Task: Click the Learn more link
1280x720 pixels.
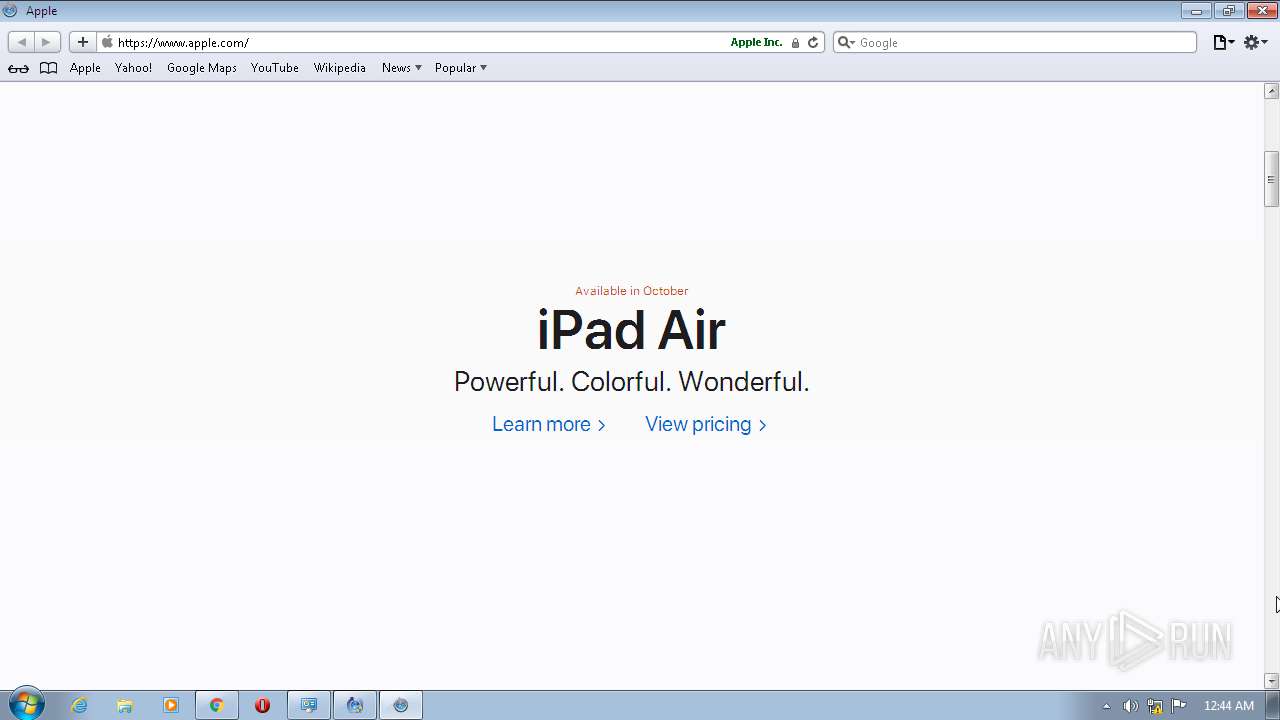Action: pyautogui.click(x=549, y=424)
